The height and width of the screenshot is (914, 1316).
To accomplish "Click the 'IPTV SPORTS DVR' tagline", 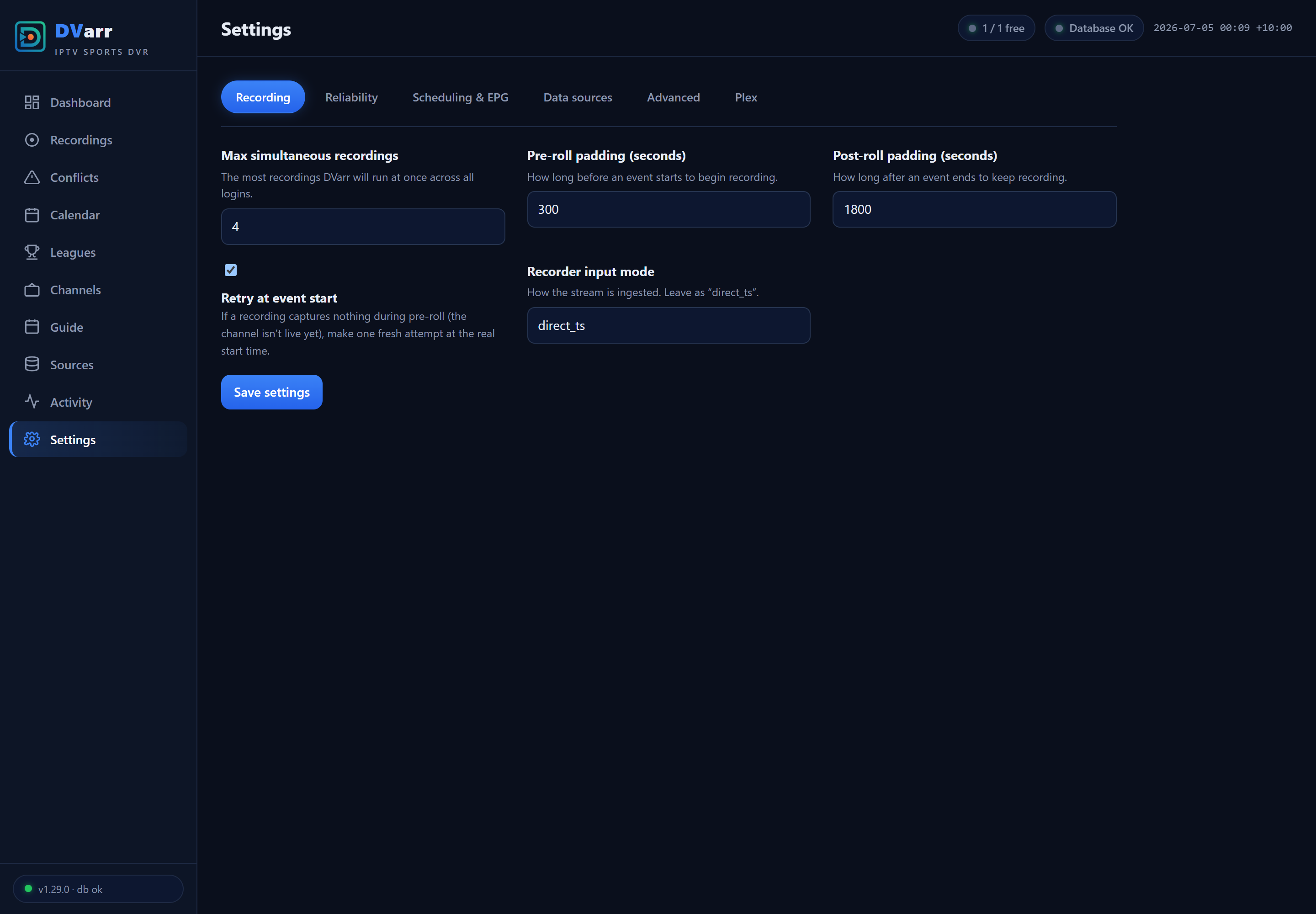I will tap(101, 52).
